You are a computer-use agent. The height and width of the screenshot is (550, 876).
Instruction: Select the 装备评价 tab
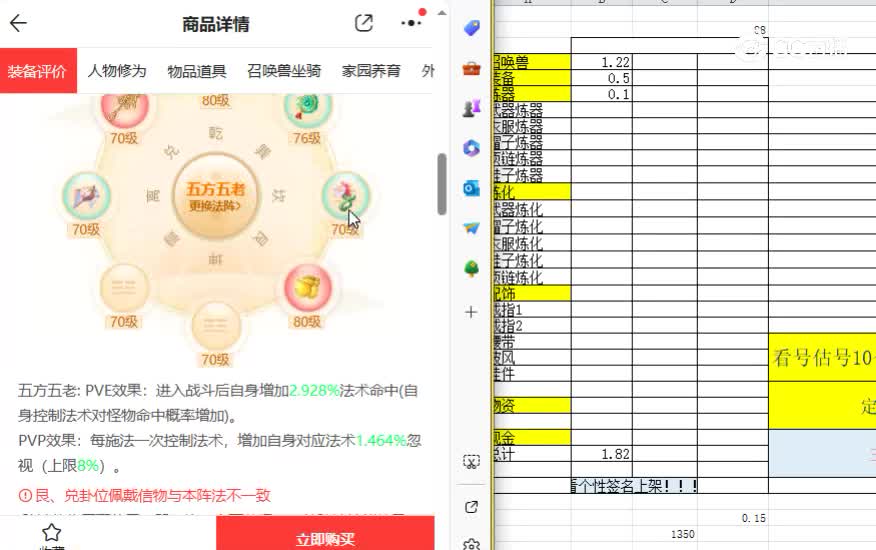tap(38, 71)
